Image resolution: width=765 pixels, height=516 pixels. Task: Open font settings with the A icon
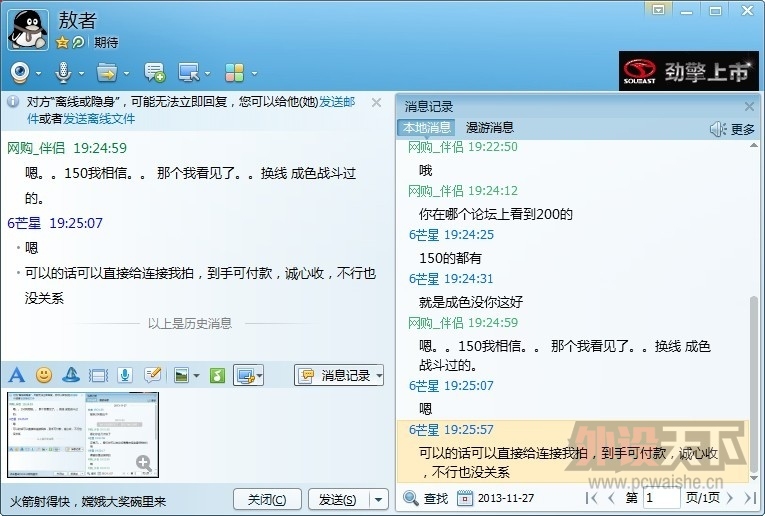click(x=17, y=375)
